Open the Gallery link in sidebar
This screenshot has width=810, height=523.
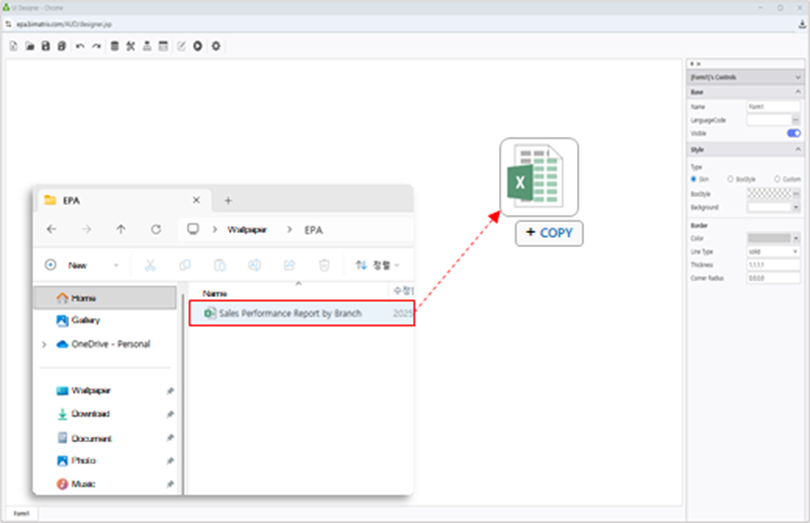coord(85,320)
